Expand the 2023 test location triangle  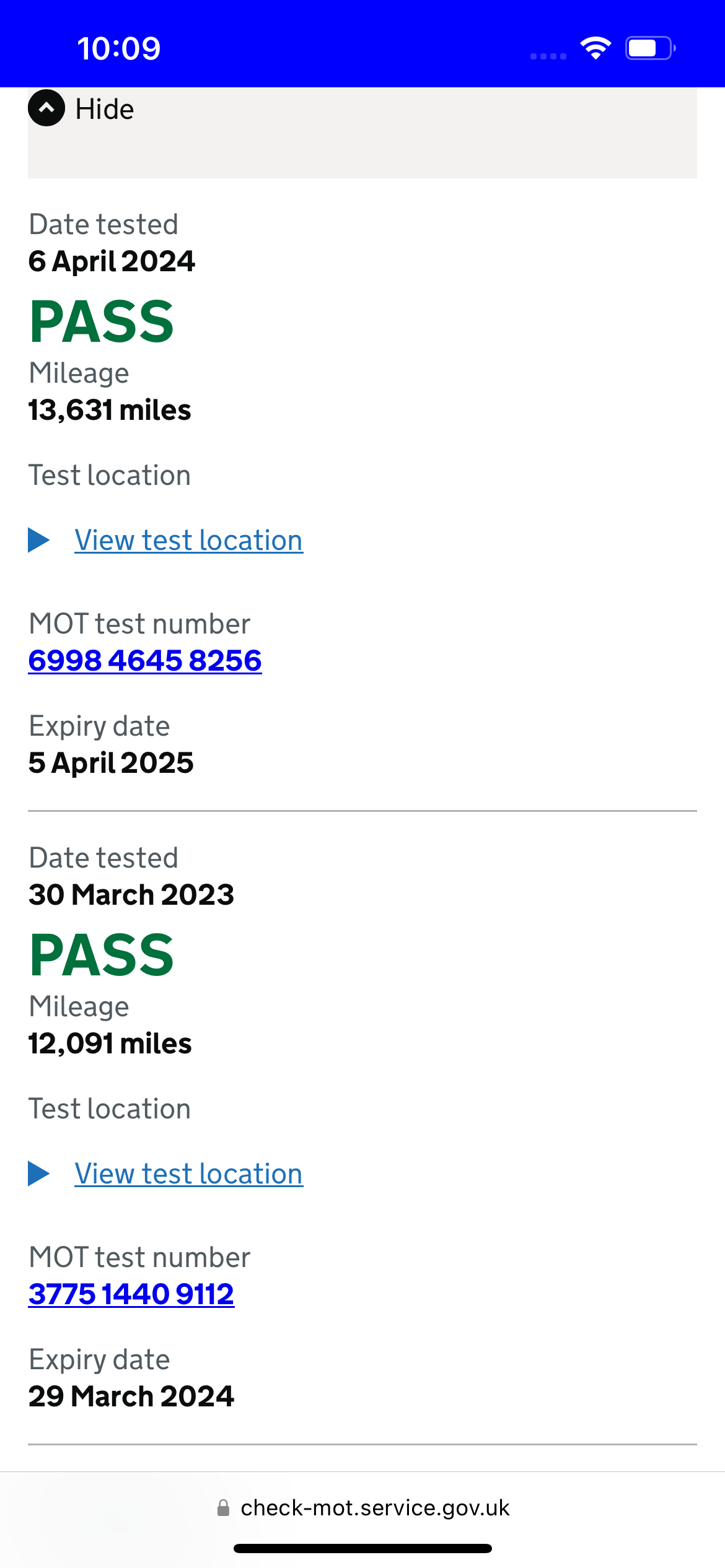(x=39, y=1174)
